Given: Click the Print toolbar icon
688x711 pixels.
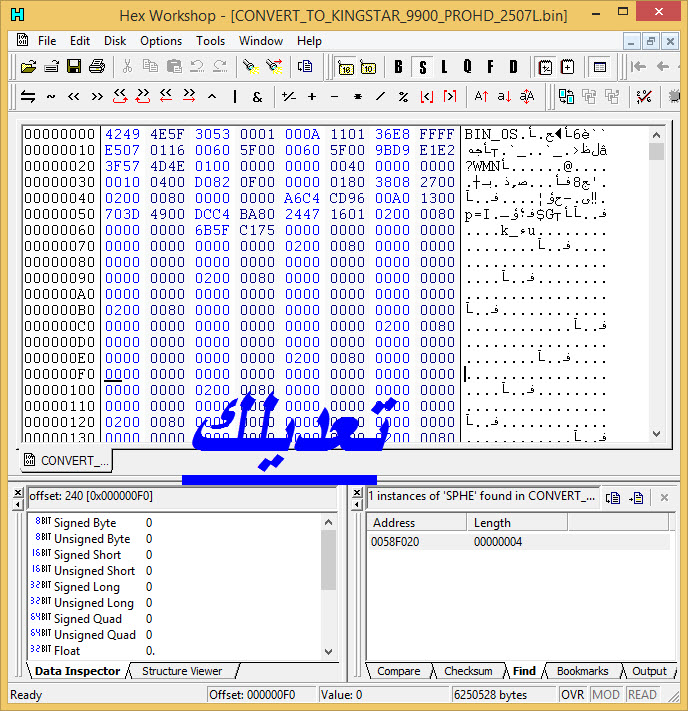Looking at the screenshot, I should coord(97,67).
